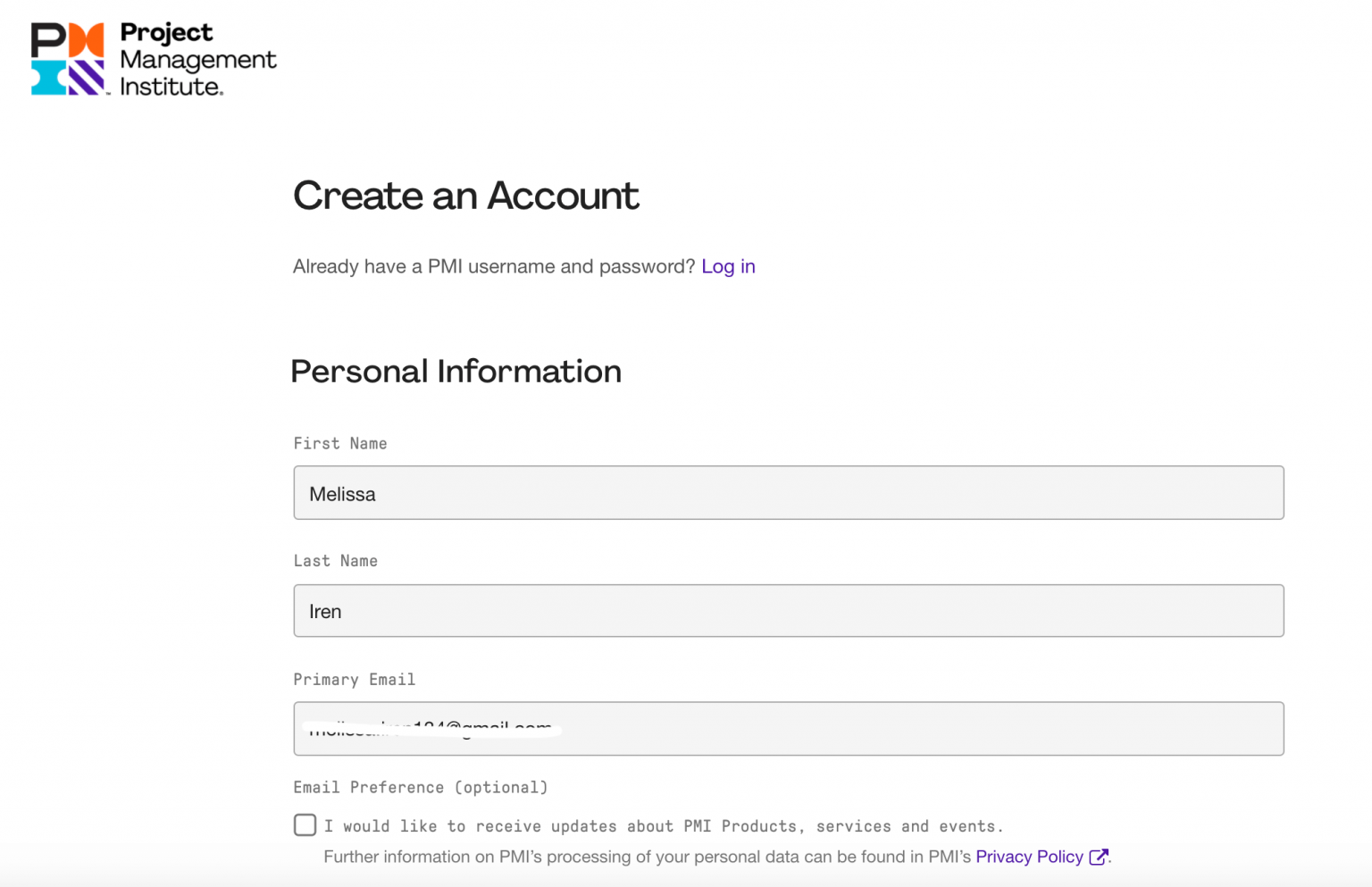Screen dimensions: 1372x887
Task: Focus the First Name field containing Melissa
Action: [788, 493]
